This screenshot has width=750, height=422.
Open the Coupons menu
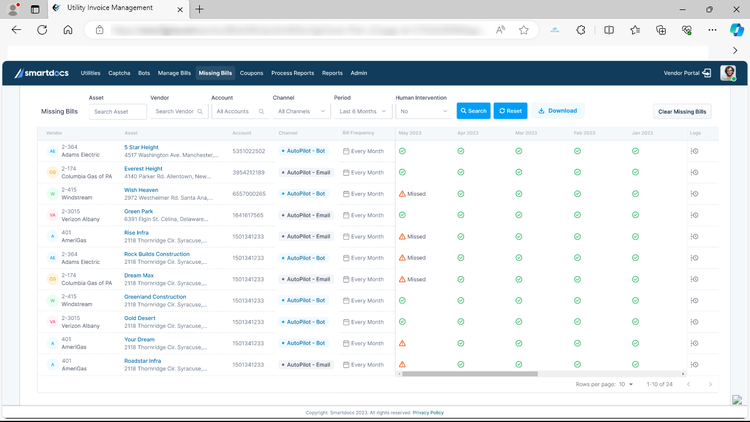pyautogui.click(x=252, y=73)
